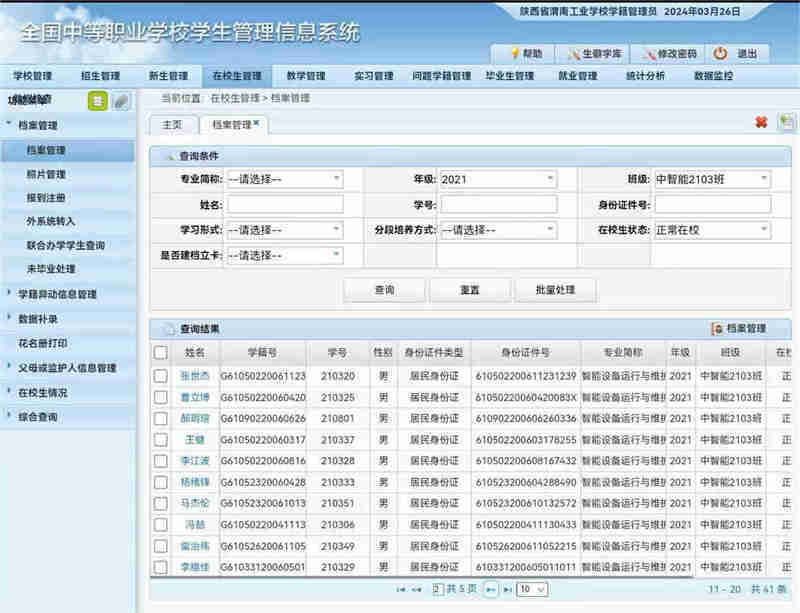Go to the next page of results

tap(491, 590)
